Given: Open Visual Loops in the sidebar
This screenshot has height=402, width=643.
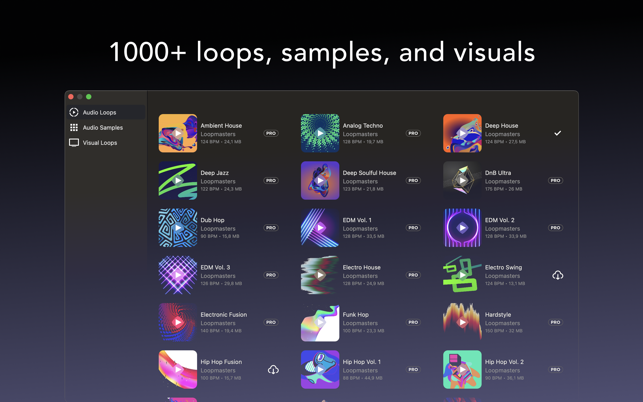Looking at the screenshot, I should click(106, 143).
